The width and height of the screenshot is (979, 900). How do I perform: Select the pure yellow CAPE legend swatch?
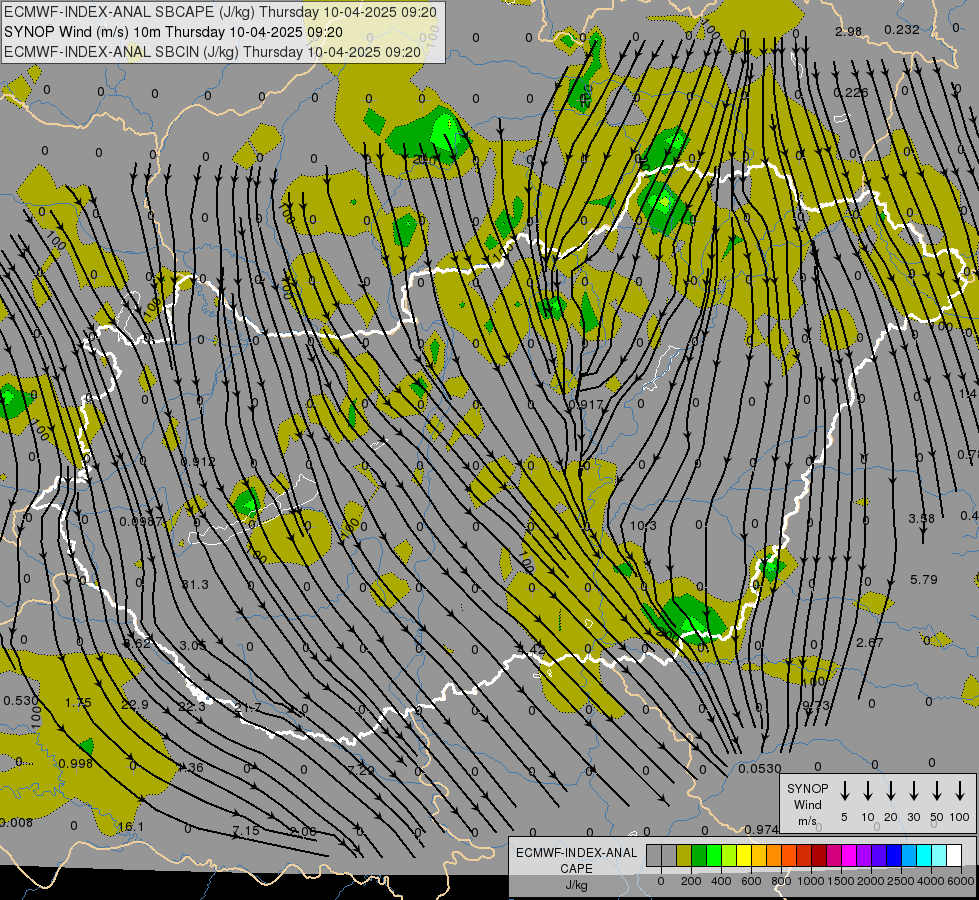[x=744, y=856]
